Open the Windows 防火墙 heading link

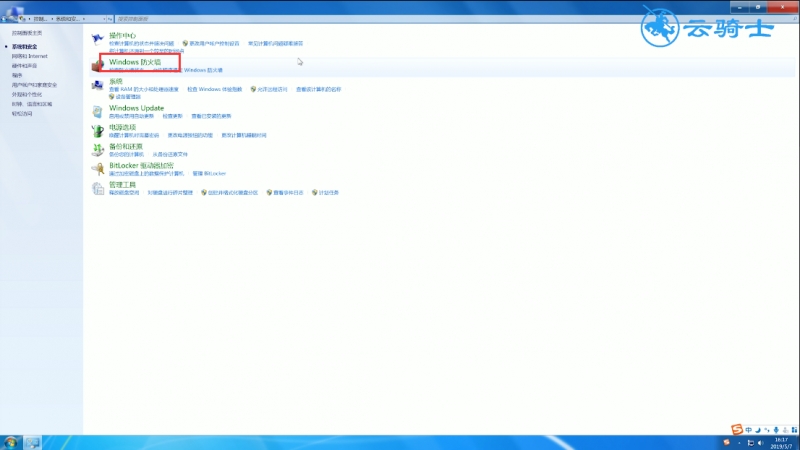pos(135,62)
